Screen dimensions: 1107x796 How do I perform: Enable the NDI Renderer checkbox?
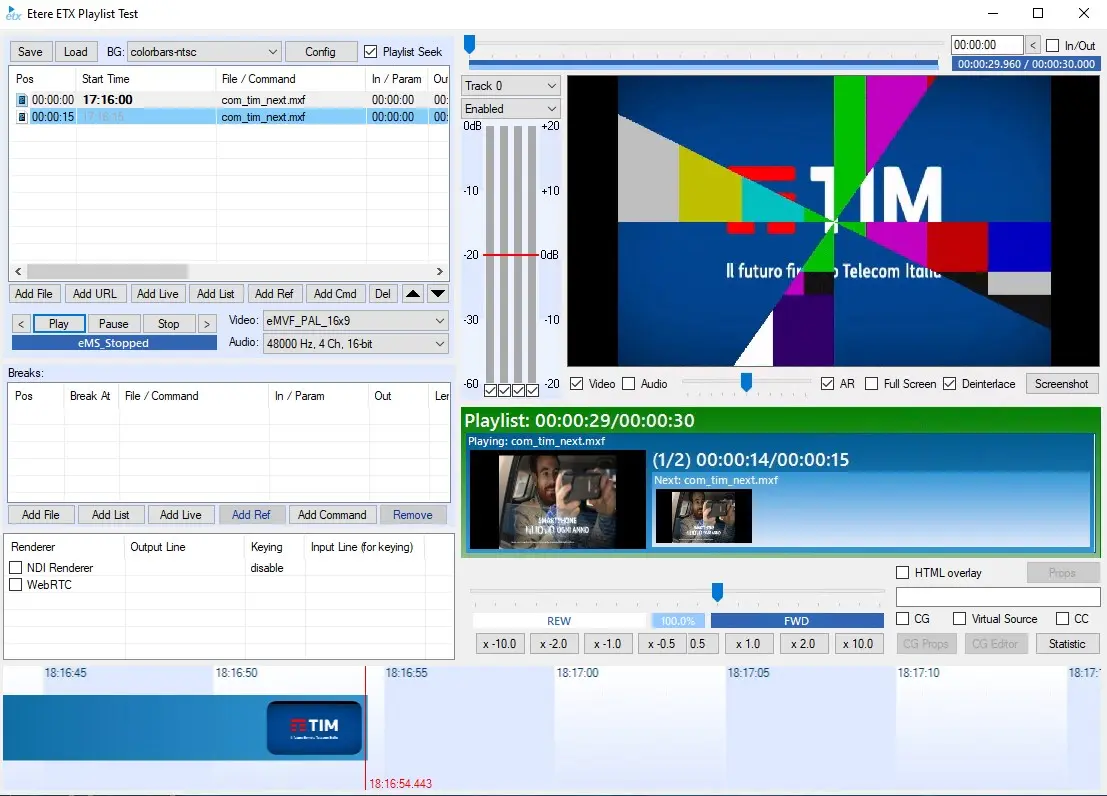point(16,568)
